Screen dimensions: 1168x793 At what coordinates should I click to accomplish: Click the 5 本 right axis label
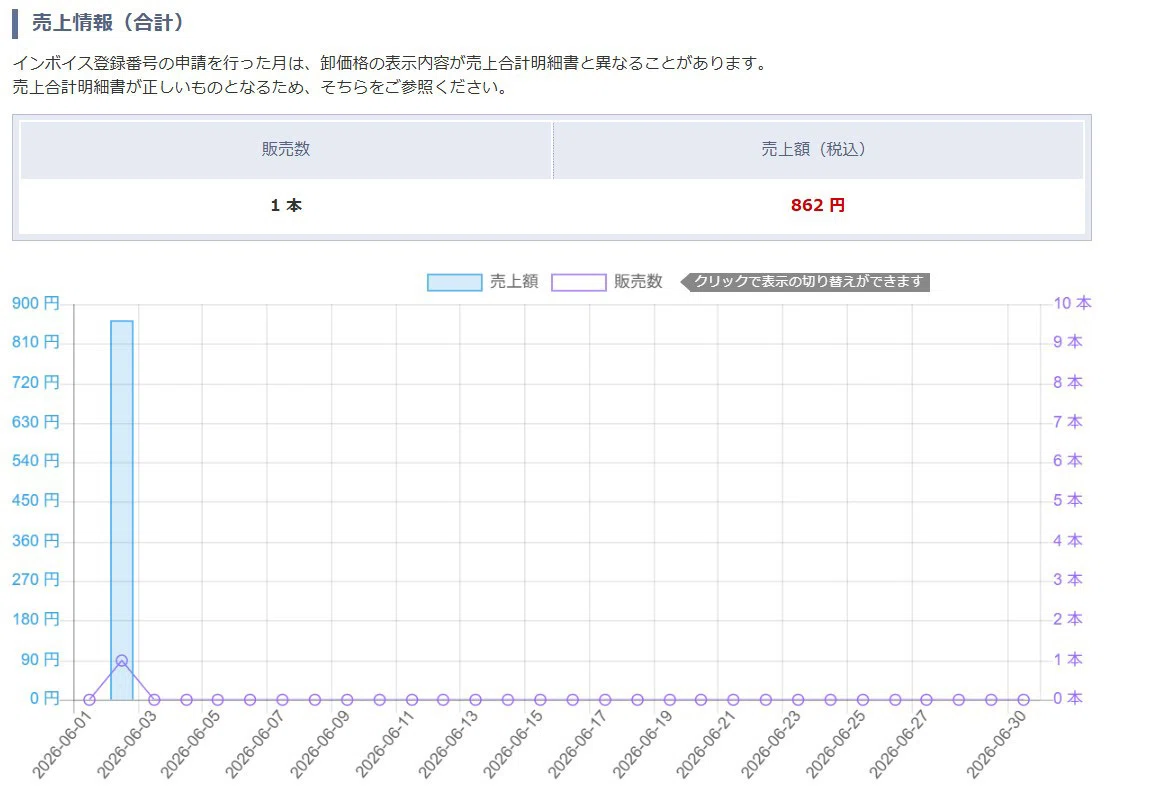click(x=1067, y=500)
